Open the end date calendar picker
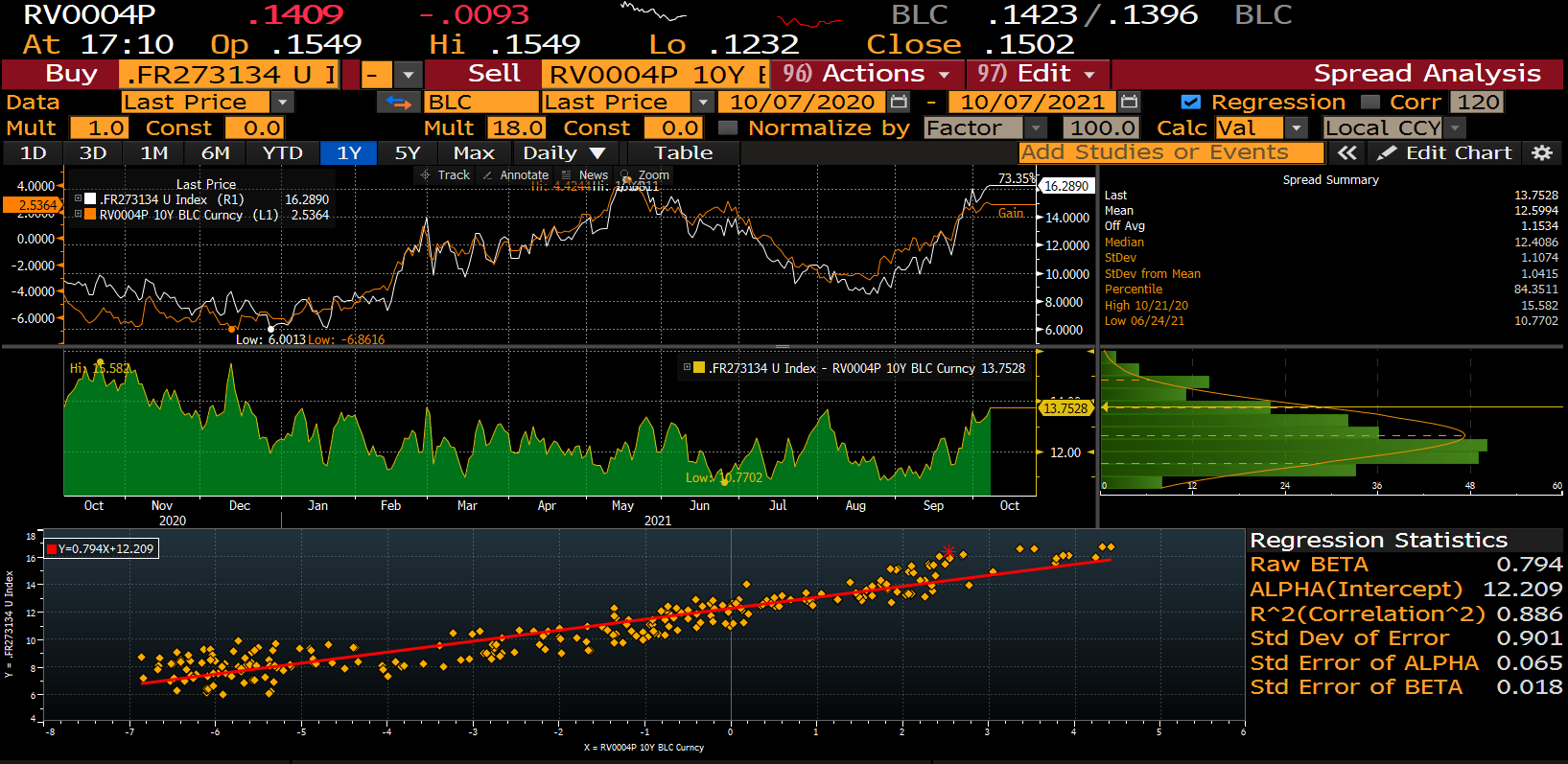Viewport: 1568px width, 764px height. tap(1130, 102)
